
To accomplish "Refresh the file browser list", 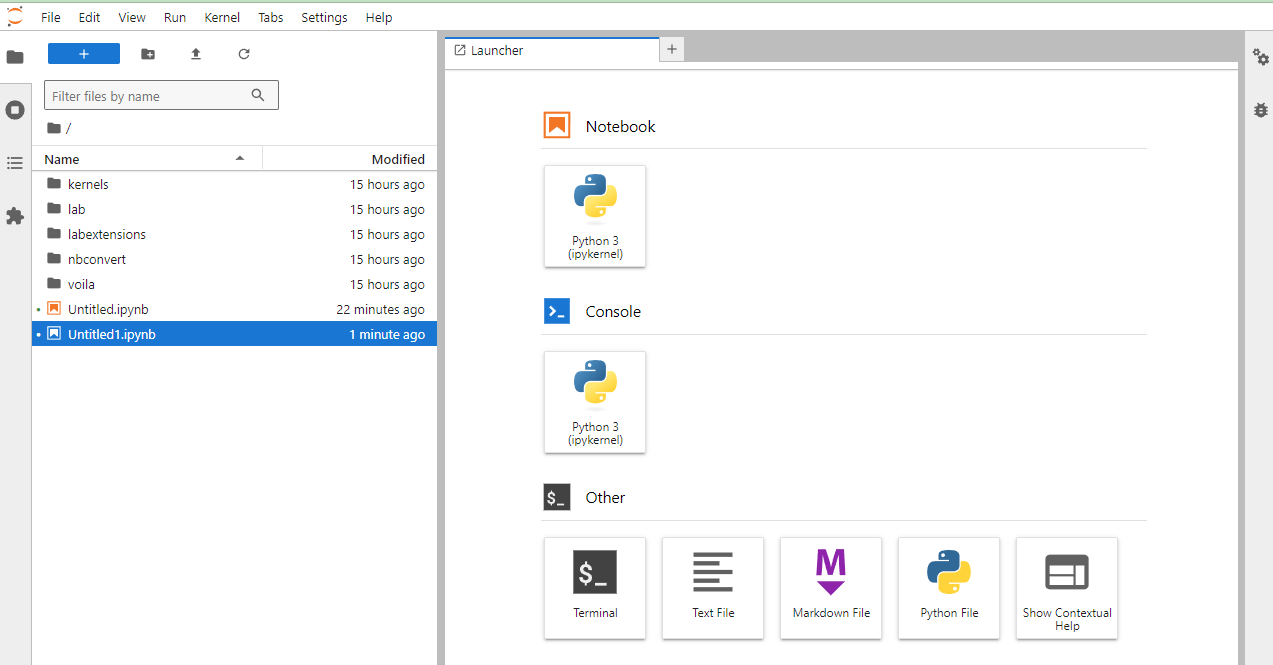I will [244, 54].
